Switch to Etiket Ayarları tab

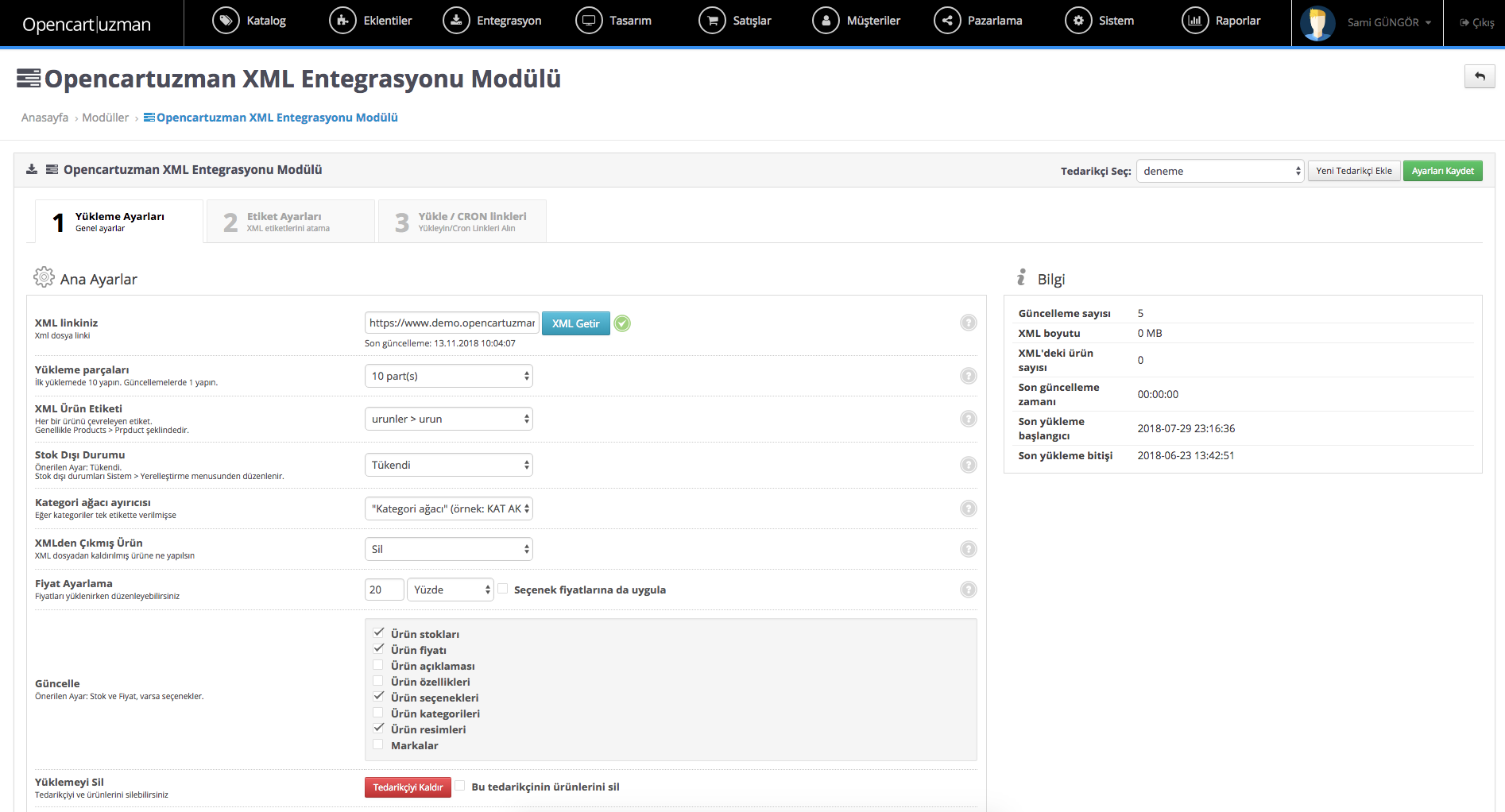pos(290,222)
